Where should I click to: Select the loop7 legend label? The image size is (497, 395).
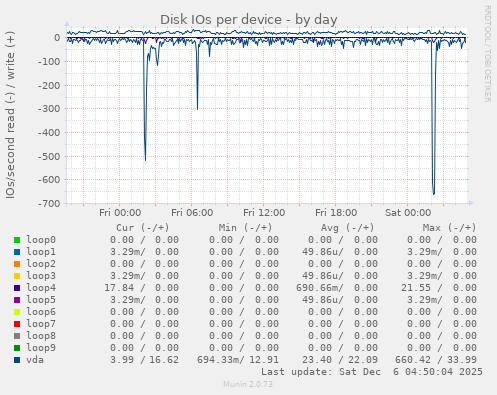click(41, 324)
